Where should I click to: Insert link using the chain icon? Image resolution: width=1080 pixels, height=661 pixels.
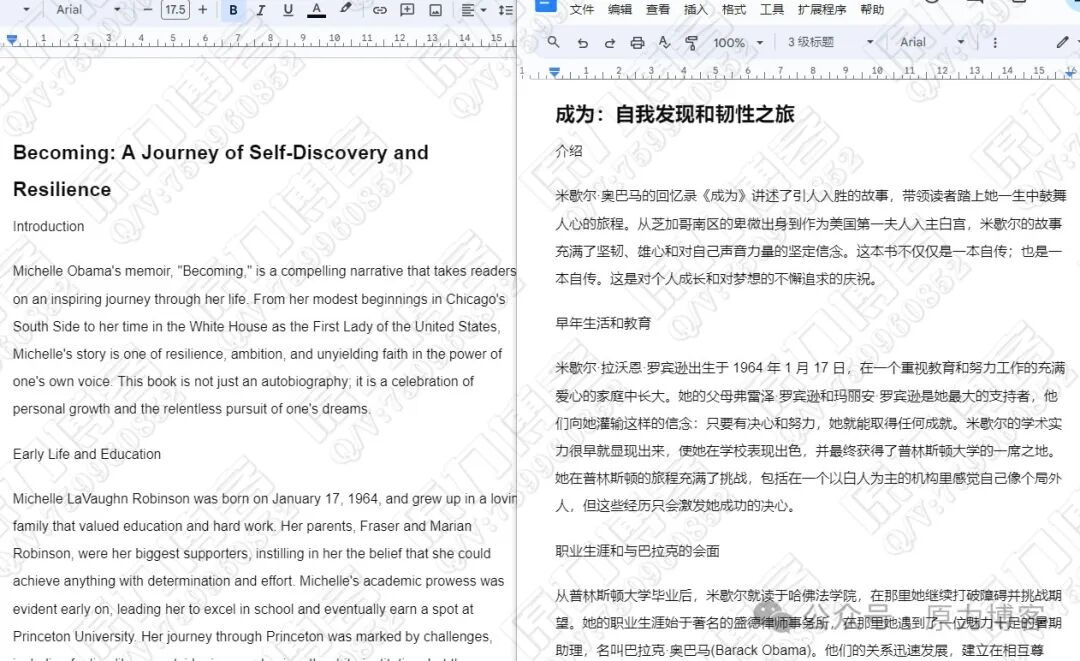(380, 10)
